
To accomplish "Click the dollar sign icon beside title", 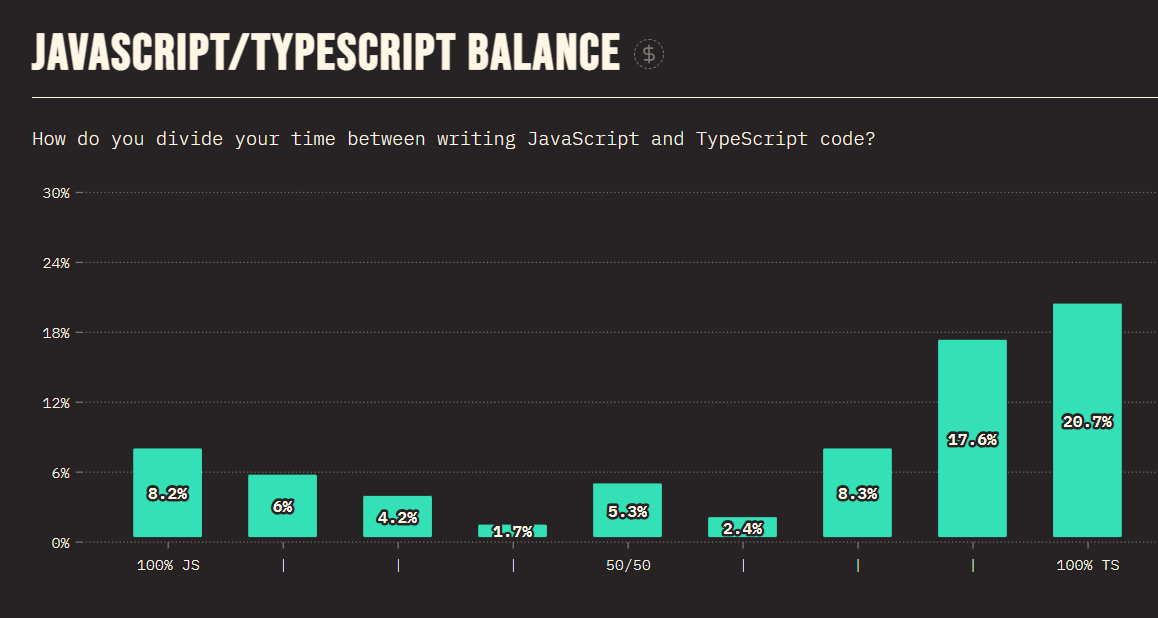I will pos(649,54).
